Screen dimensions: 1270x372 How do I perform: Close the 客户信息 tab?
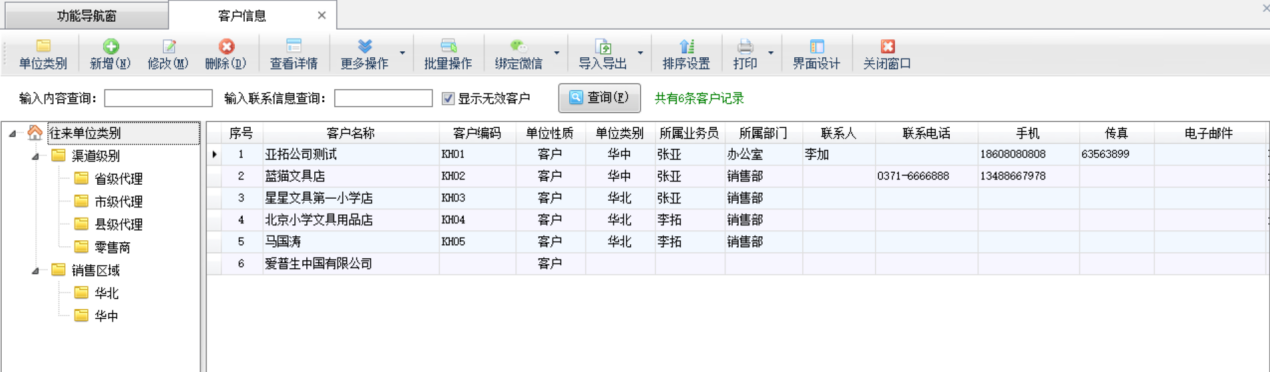pyautogui.click(x=321, y=15)
